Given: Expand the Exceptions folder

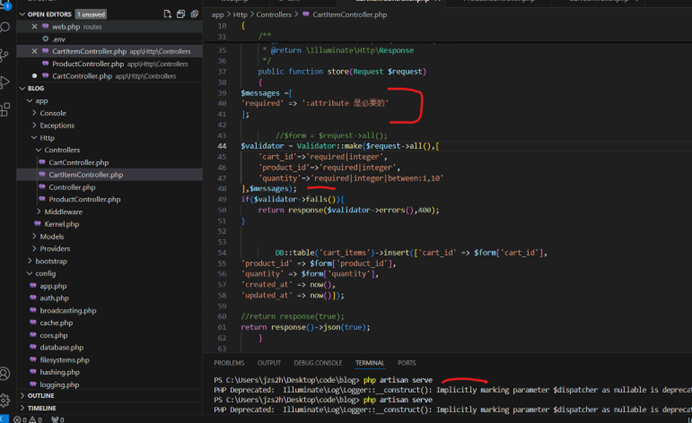Looking at the screenshot, I should pos(34,125).
